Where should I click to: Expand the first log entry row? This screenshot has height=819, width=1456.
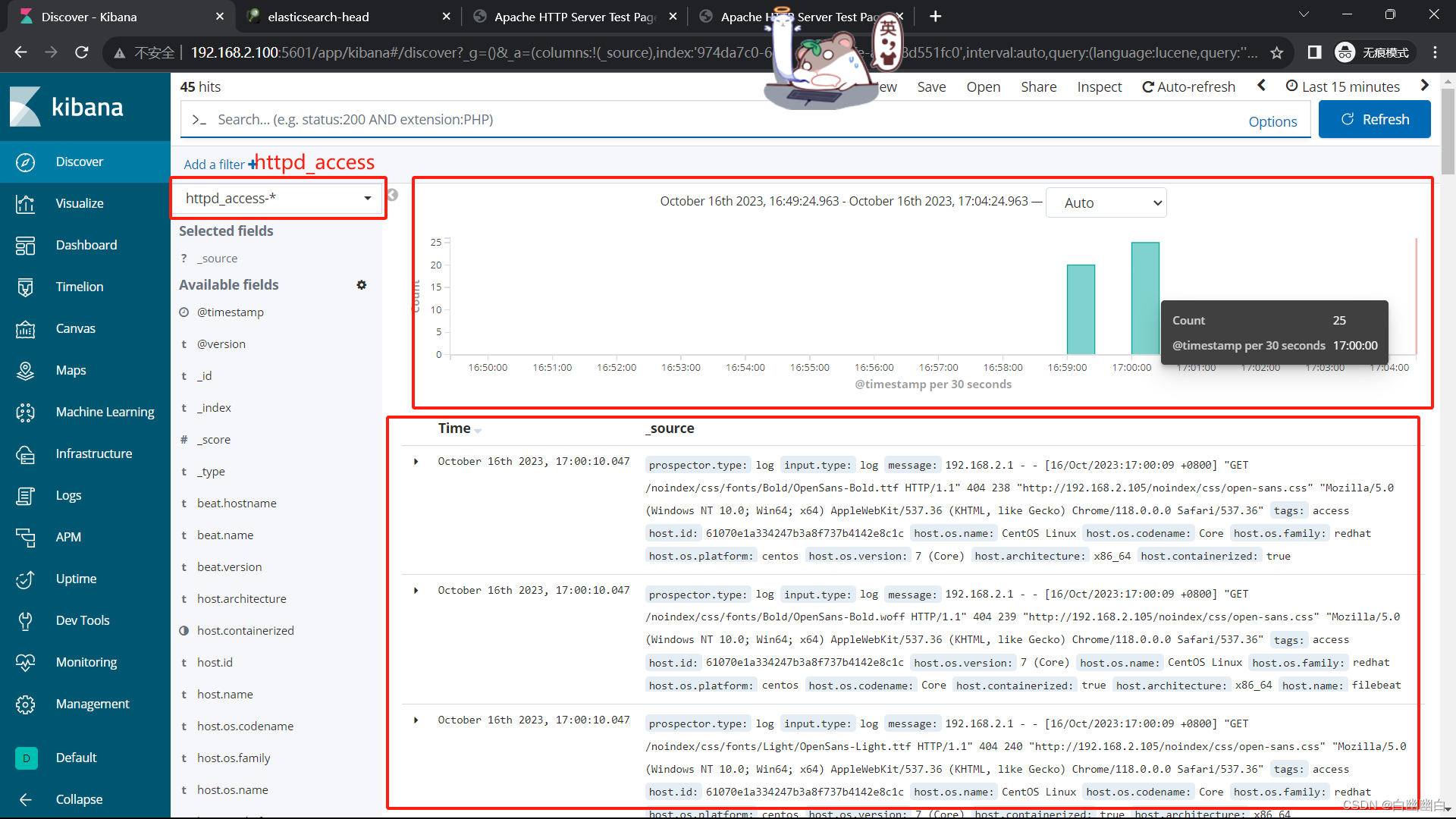click(x=416, y=461)
